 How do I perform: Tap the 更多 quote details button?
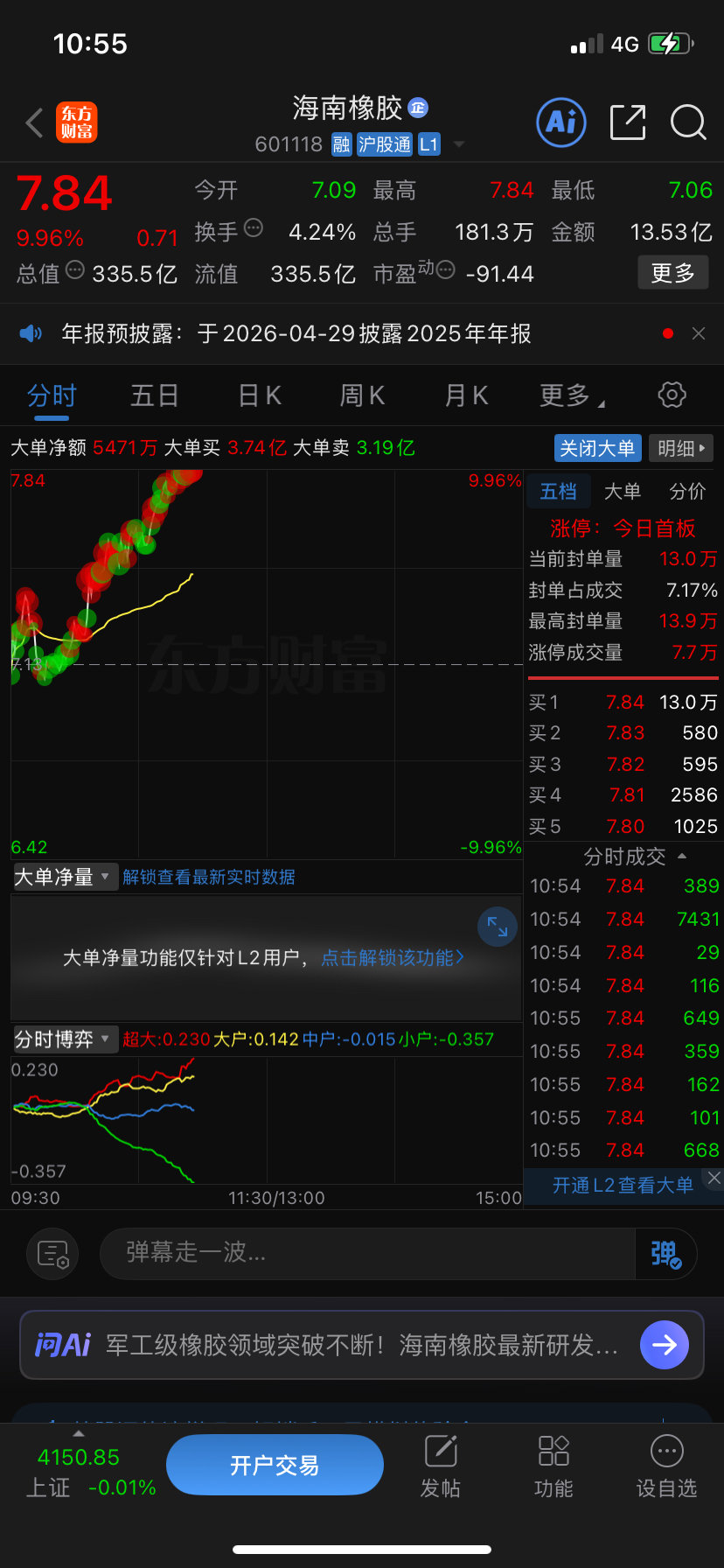point(672,273)
